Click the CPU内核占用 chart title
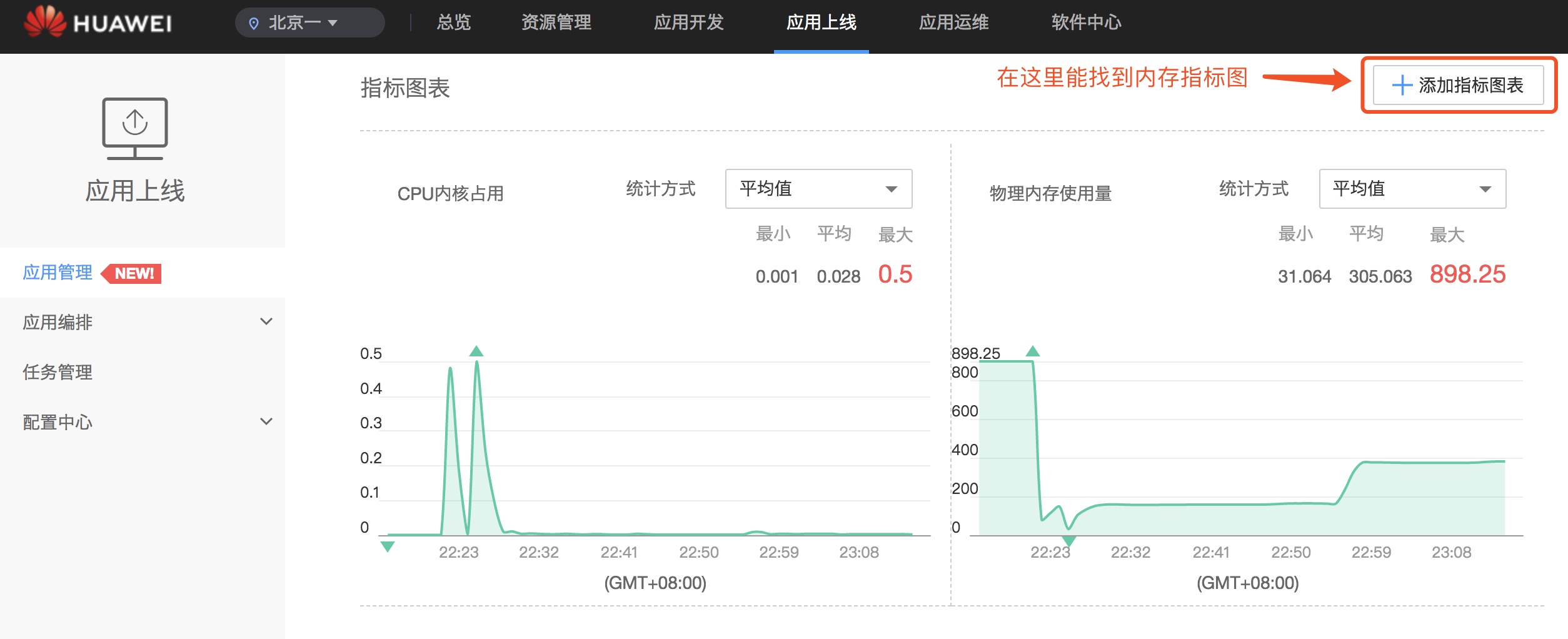The width and height of the screenshot is (1568, 639). pos(451,194)
